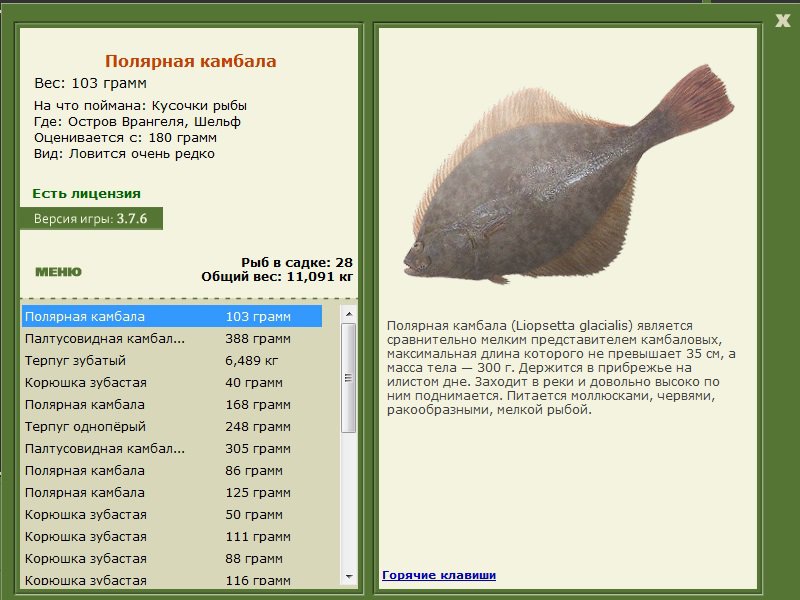
Task: Click the Рыб в садке: 28 text
Action: [x=296, y=263]
